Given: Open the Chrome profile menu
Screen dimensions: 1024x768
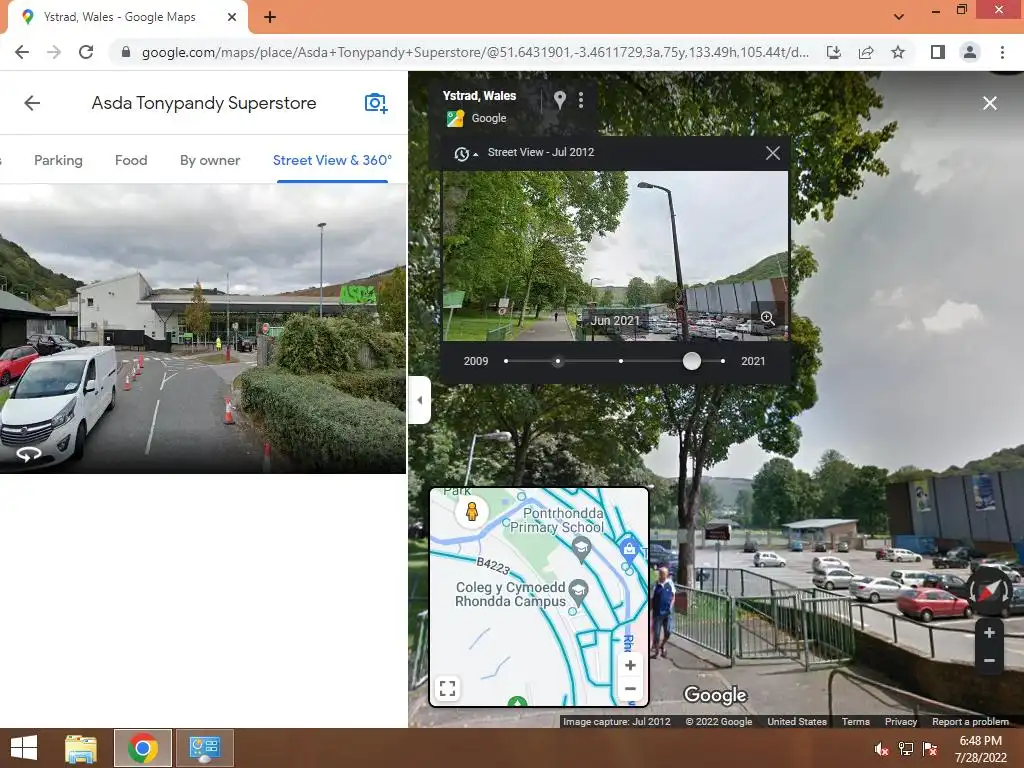Looking at the screenshot, I should [970, 52].
